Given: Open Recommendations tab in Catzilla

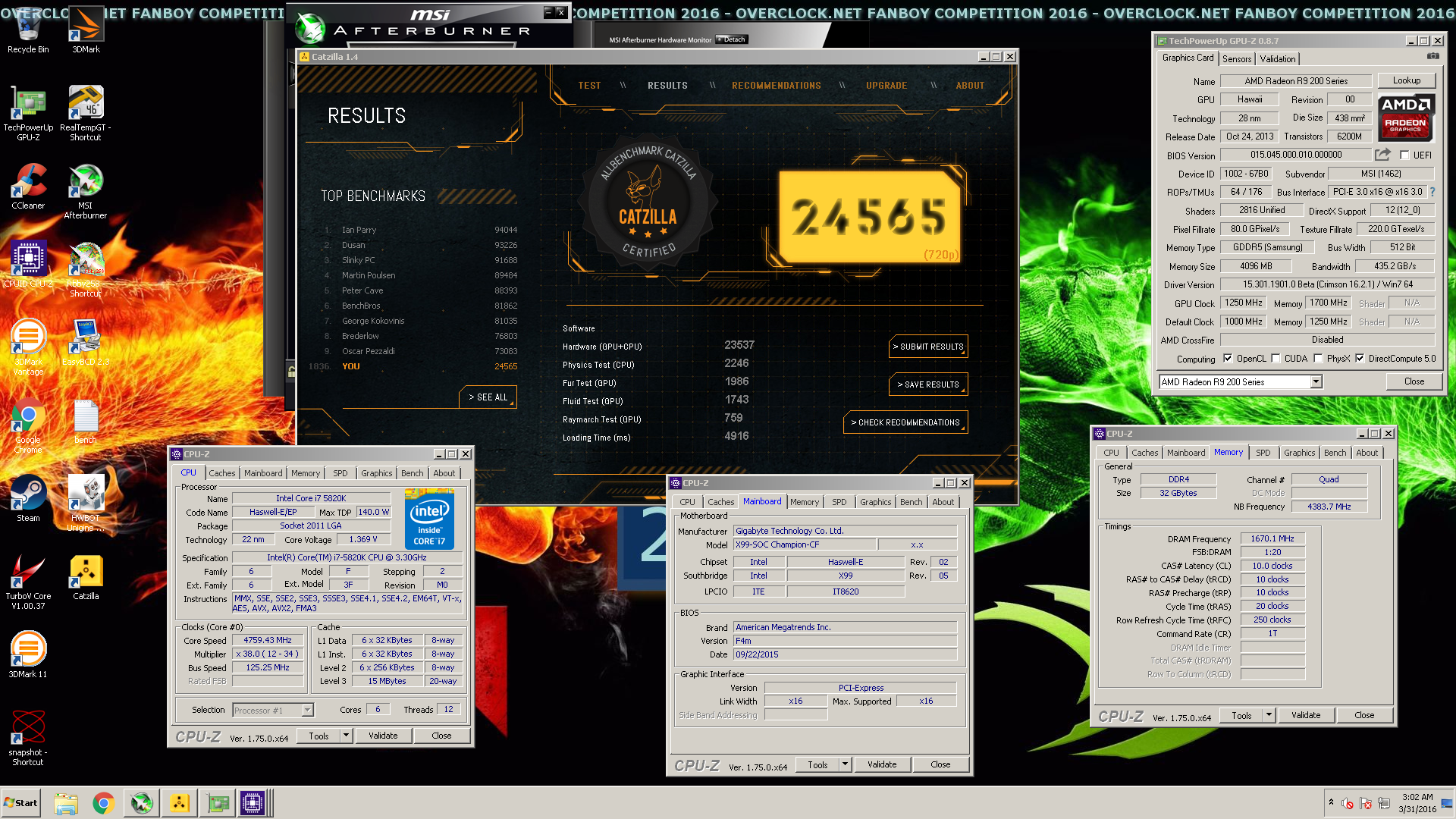Looking at the screenshot, I should pyautogui.click(x=776, y=86).
